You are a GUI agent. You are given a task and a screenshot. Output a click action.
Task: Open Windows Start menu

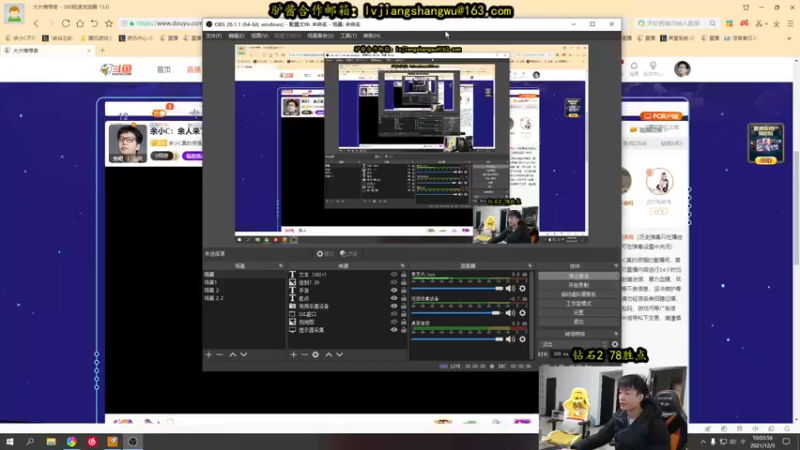tap(10, 442)
